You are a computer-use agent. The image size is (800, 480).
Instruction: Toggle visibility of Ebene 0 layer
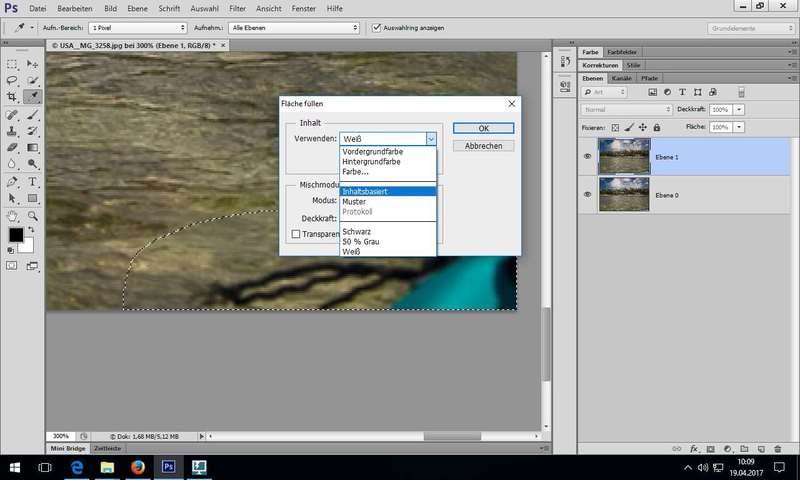587,194
